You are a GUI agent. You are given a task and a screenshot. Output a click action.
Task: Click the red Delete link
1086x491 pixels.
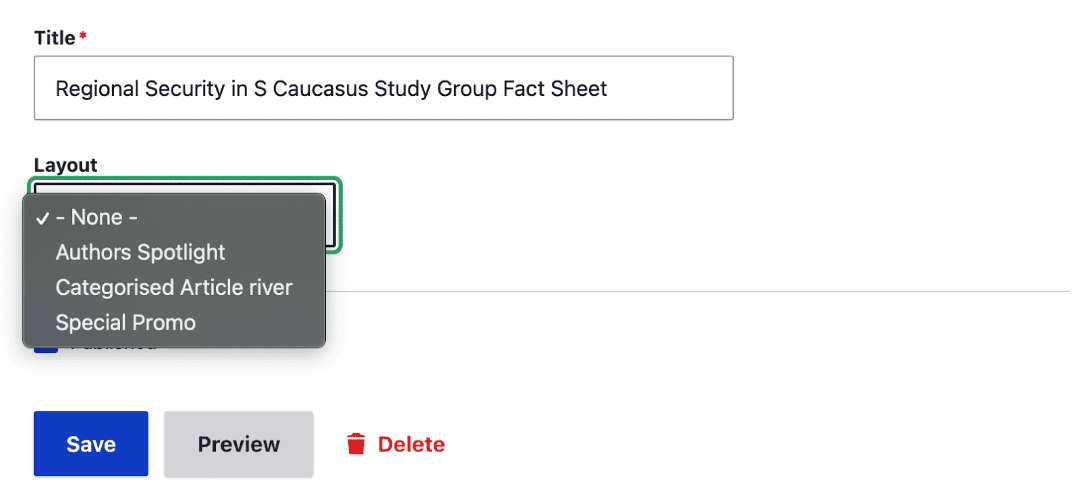pos(411,444)
